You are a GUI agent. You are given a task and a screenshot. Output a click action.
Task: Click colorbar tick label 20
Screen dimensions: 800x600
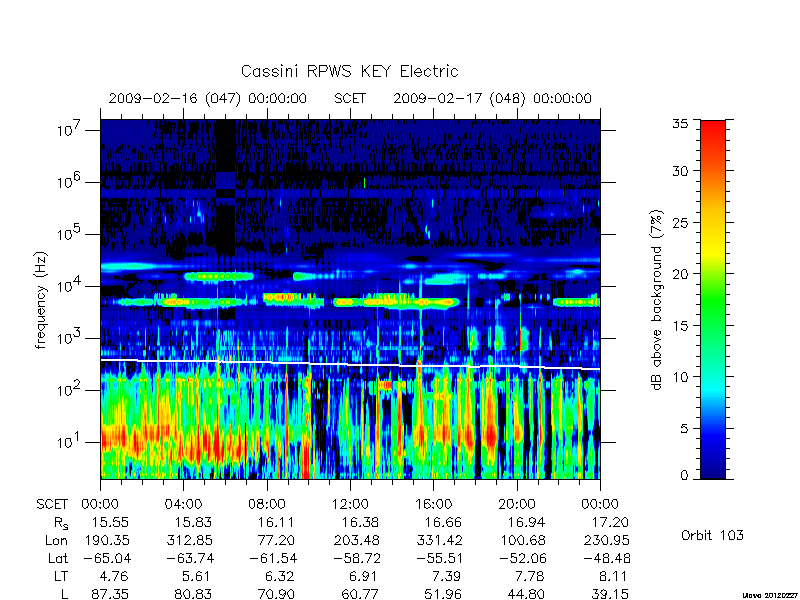pos(680,273)
